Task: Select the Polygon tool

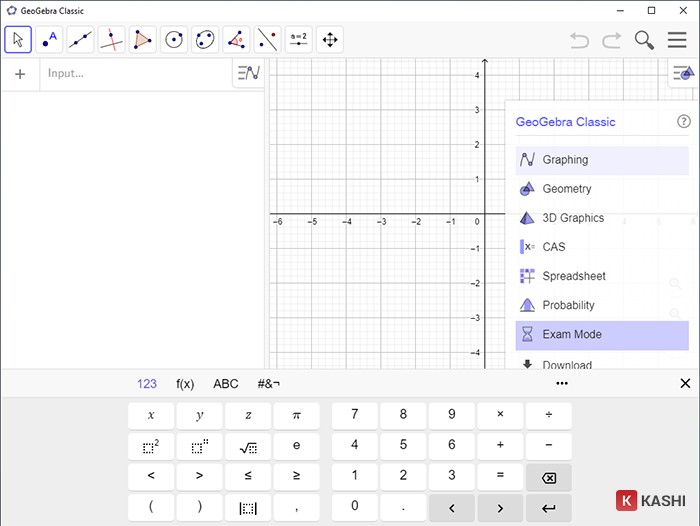Action: [143, 40]
